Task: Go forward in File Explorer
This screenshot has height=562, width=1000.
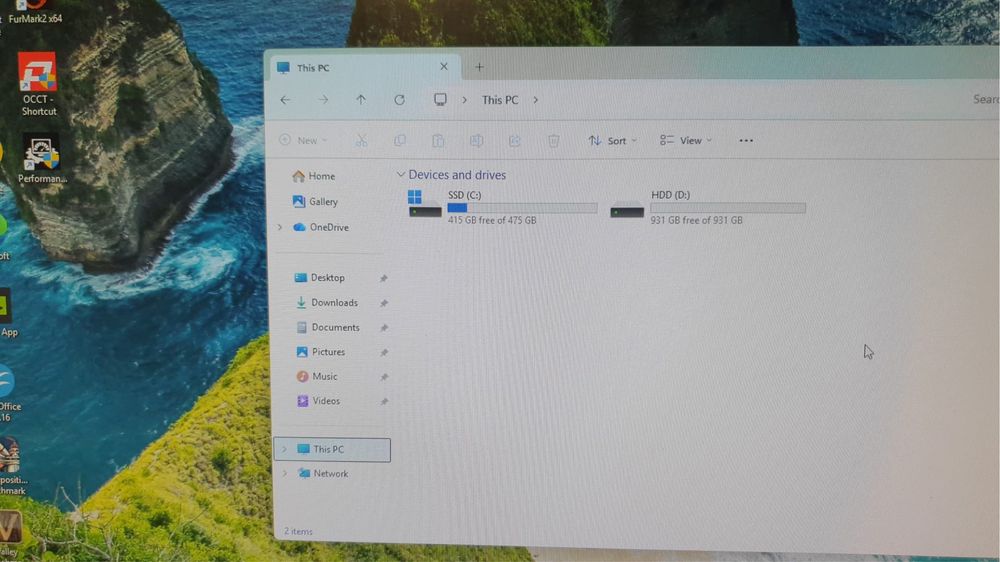Action: [x=324, y=100]
